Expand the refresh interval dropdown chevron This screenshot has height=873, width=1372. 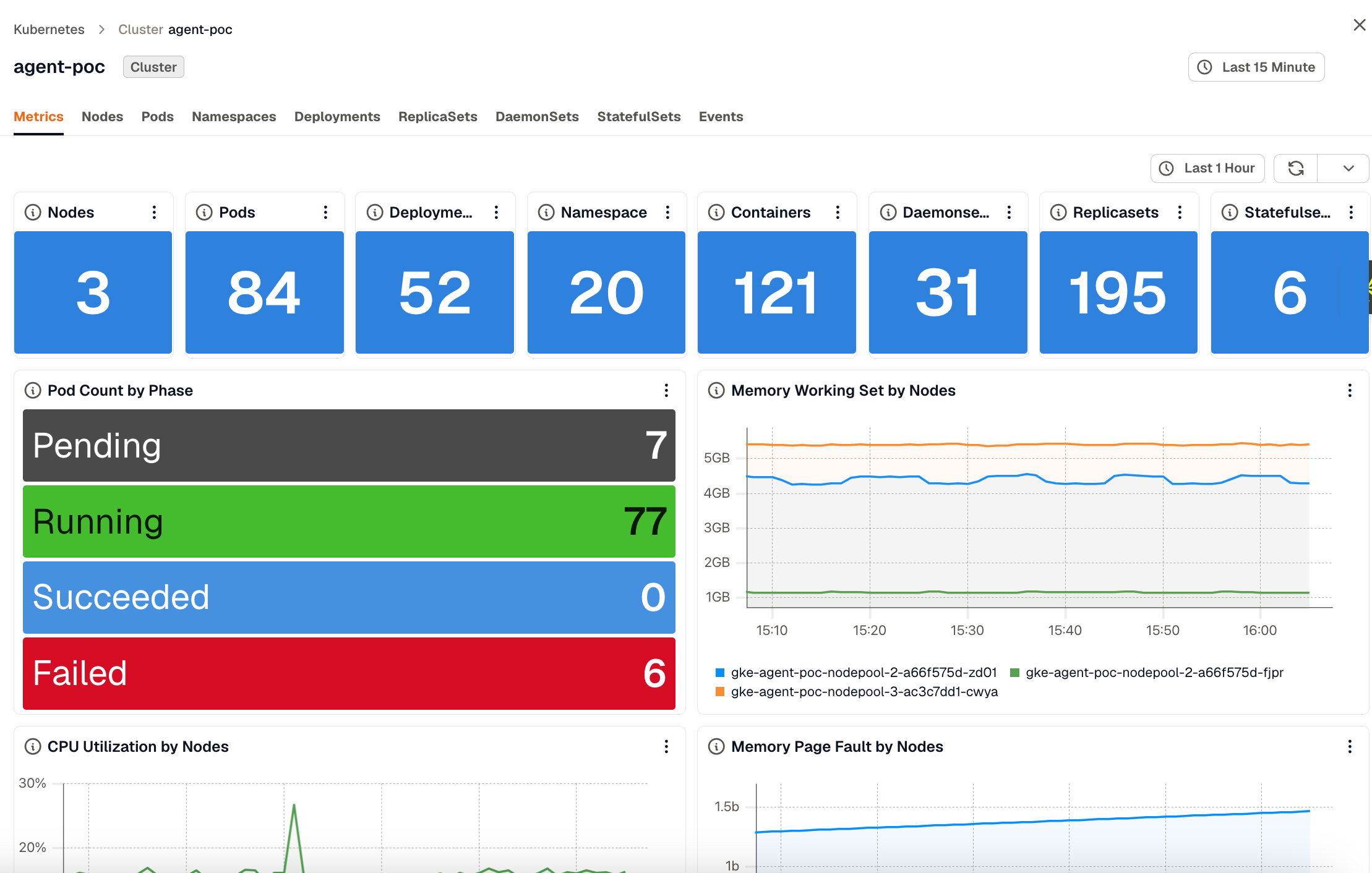pyautogui.click(x=1348, y=168)
